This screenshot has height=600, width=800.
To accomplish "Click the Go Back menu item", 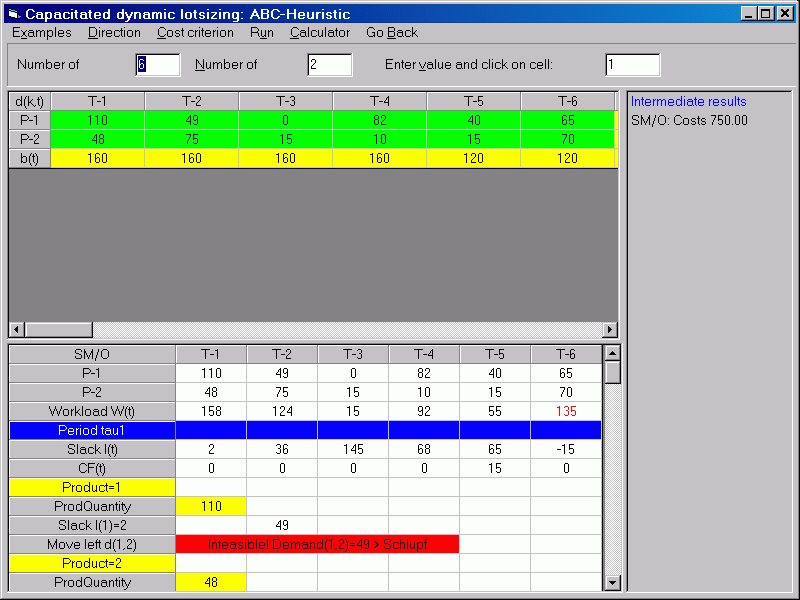I will pyautogui.click(x=392, y=33).
